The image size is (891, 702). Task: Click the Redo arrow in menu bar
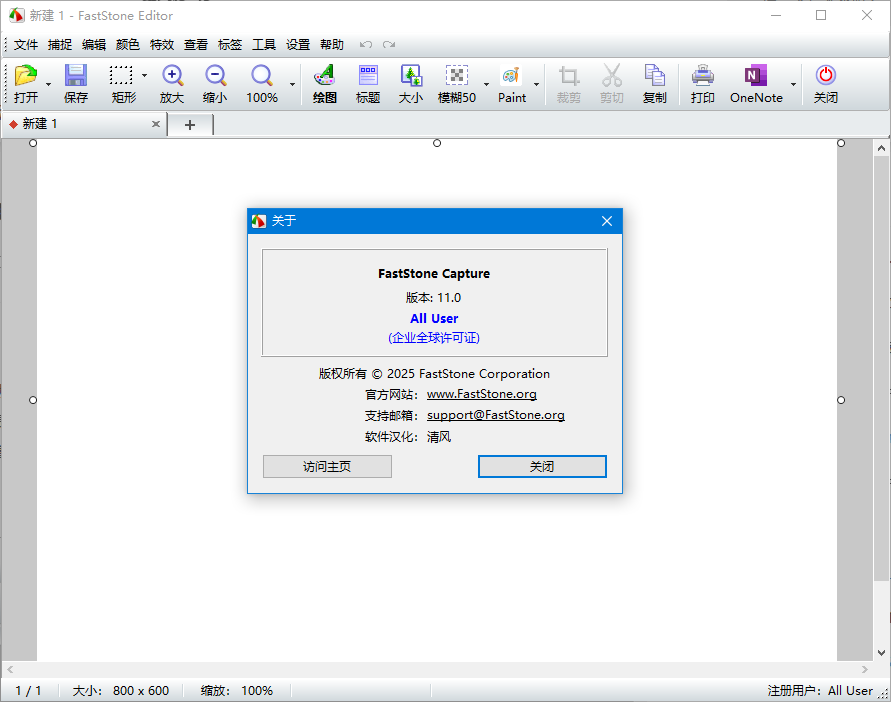pyautogui.click(x=389, y=44)
